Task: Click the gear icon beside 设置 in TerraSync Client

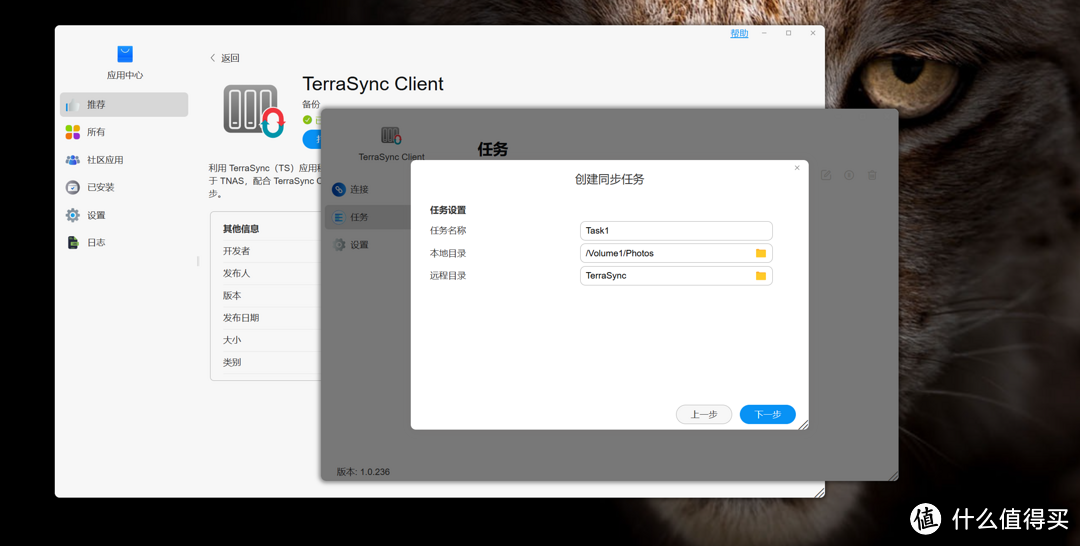Action: tap(339, 244)
